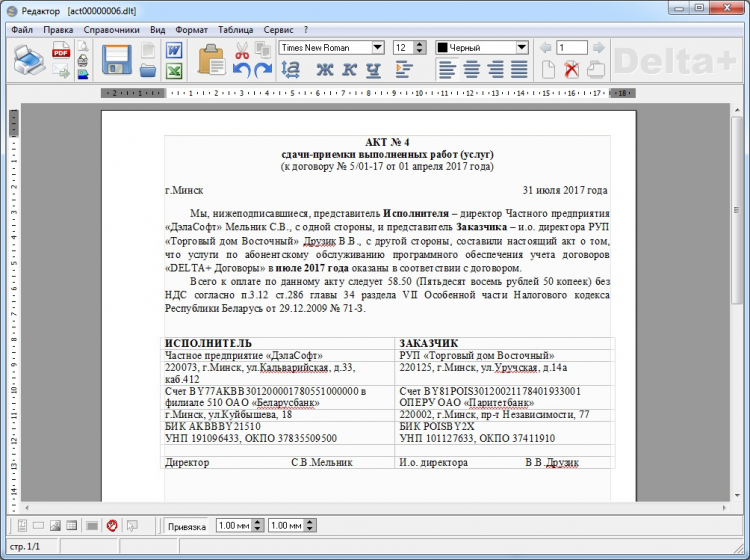This screenshot has width=750, height=560.
Task: Adjust the font size 12 spinner
Action: tap(419, 47)
